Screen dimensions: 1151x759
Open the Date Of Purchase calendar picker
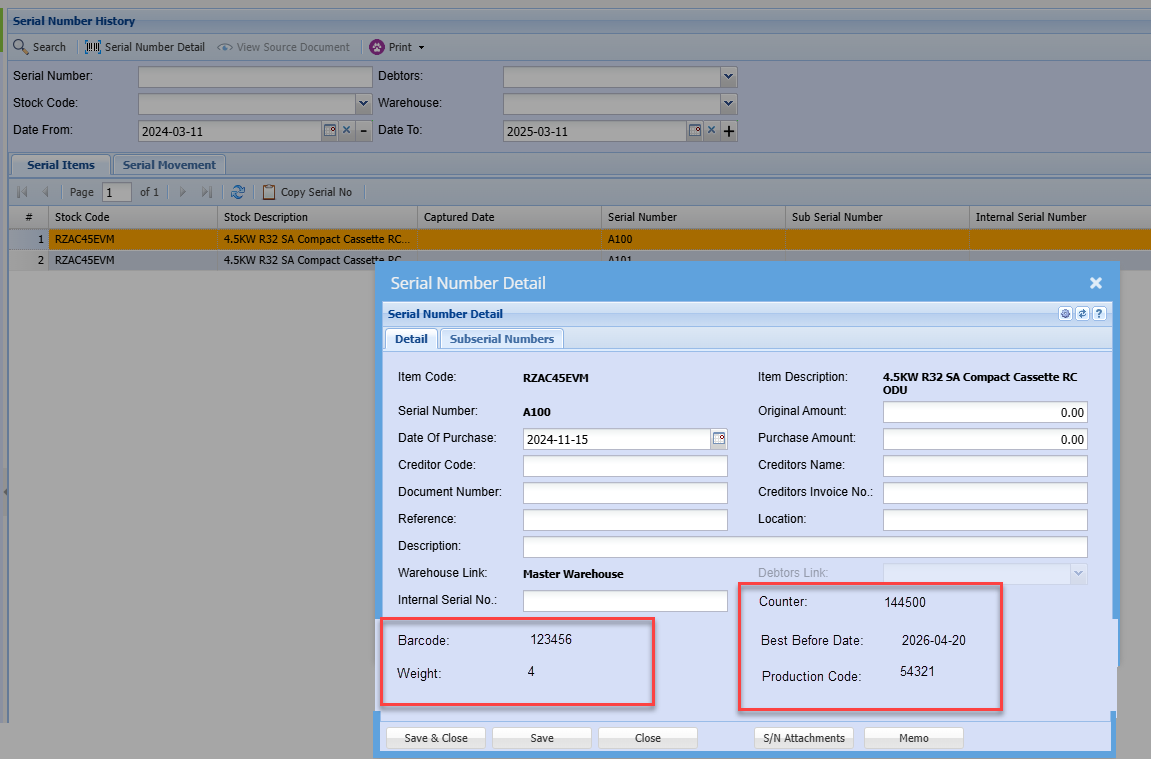[718, 439]
